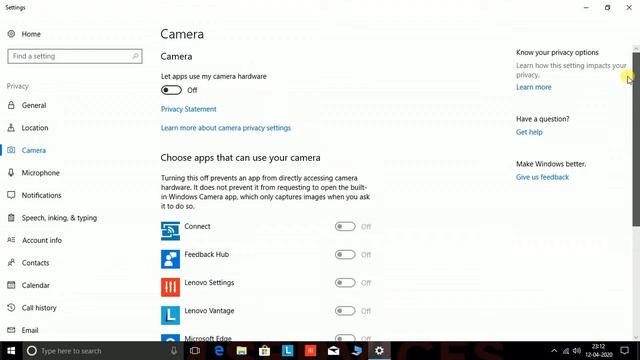Click the search magnifier icon in Find a setting
The width and height of the screenshot is (640, 360).
(x=135, y=56)
